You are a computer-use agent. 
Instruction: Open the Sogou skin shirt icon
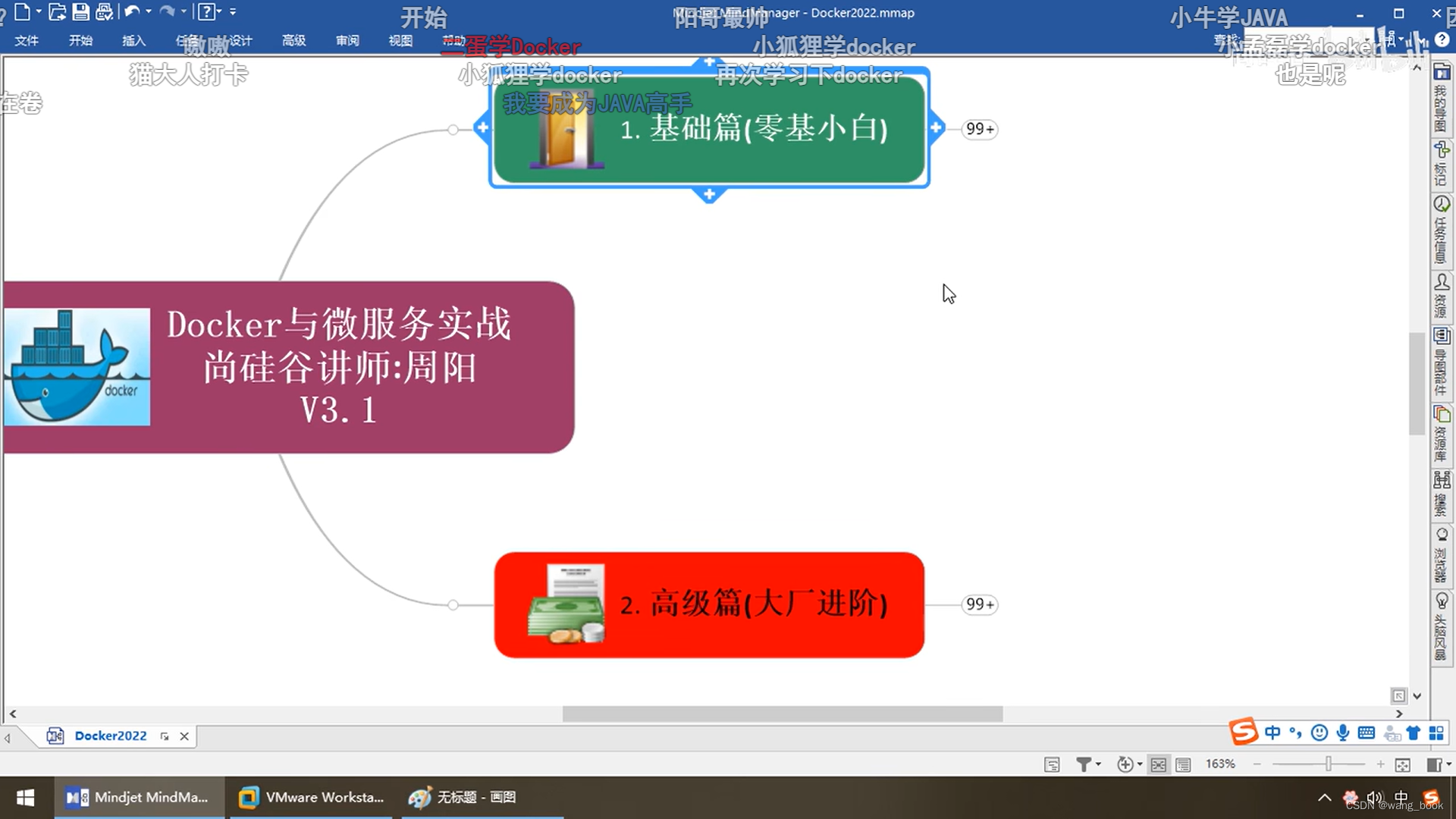[1414, 733]
